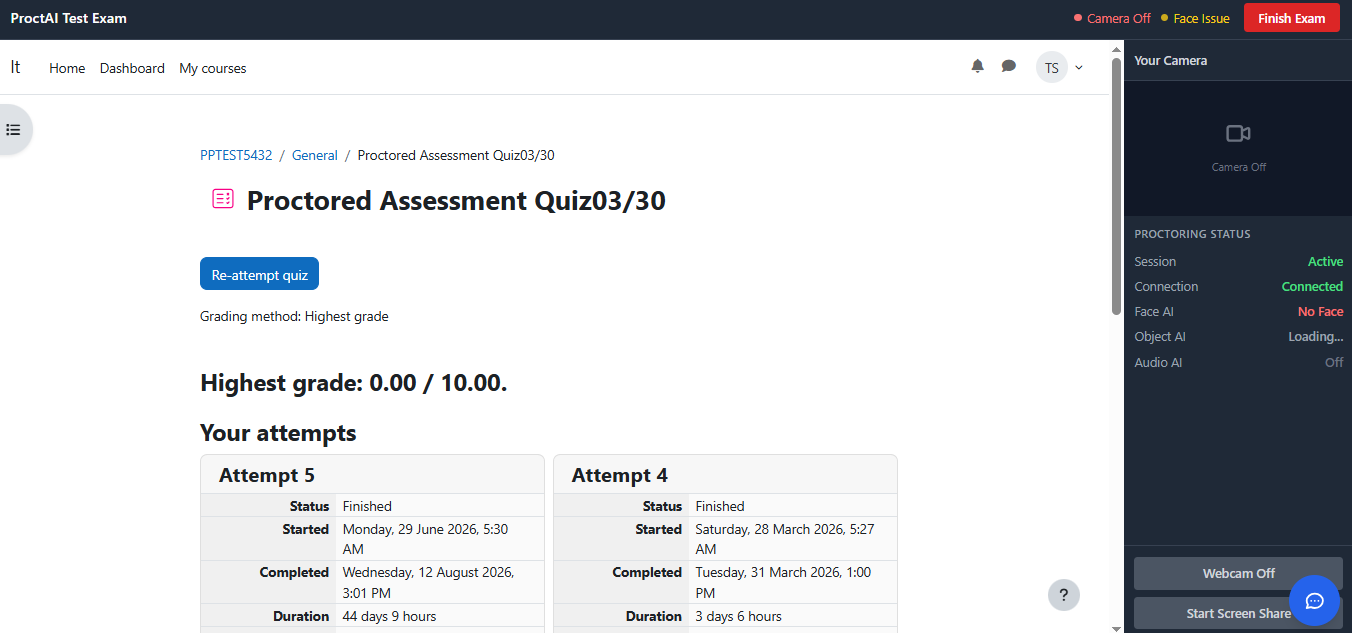Screen dimensions: 1352x633
Task: Click 'Grading method: Highest grade' text
Action: [294, 316]
